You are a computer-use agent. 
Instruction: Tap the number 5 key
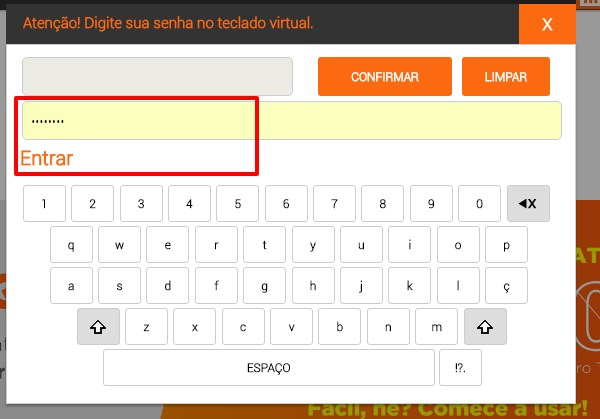click(x=238, y=204)
